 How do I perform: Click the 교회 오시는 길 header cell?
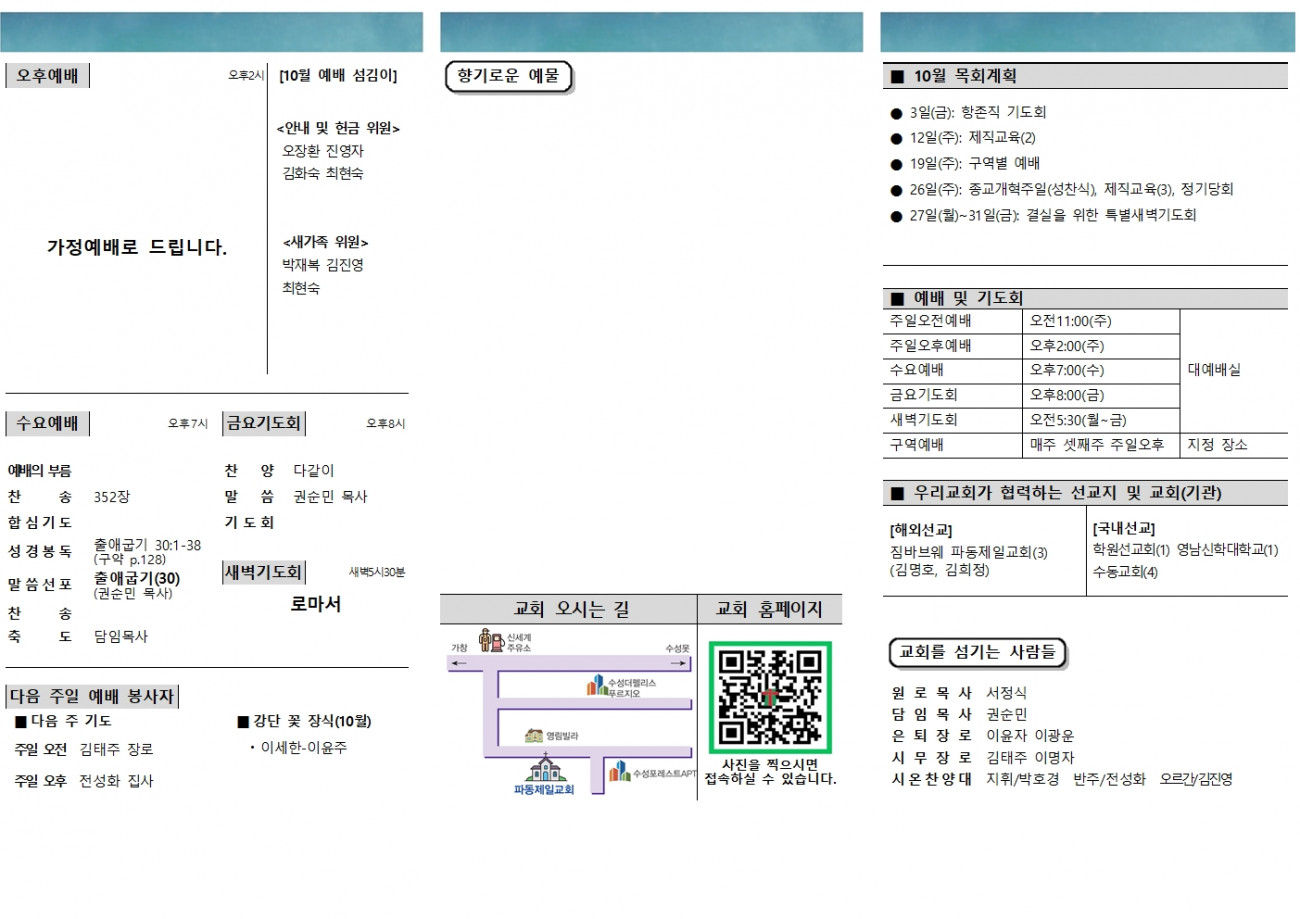coord(569,609)
